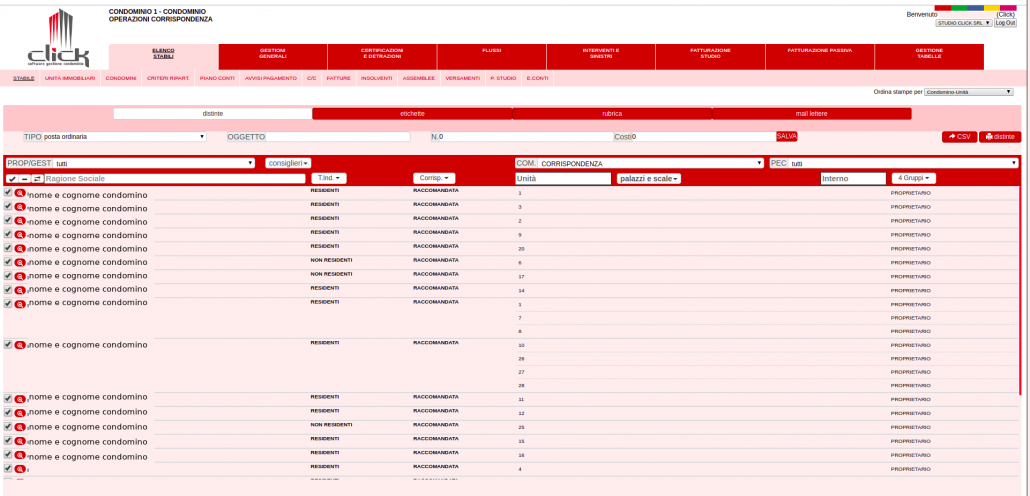Open the PEC tutti dropdown
Image resolution: width=1030 pixels, height=496 pixels.
click(x=903, y=163)
